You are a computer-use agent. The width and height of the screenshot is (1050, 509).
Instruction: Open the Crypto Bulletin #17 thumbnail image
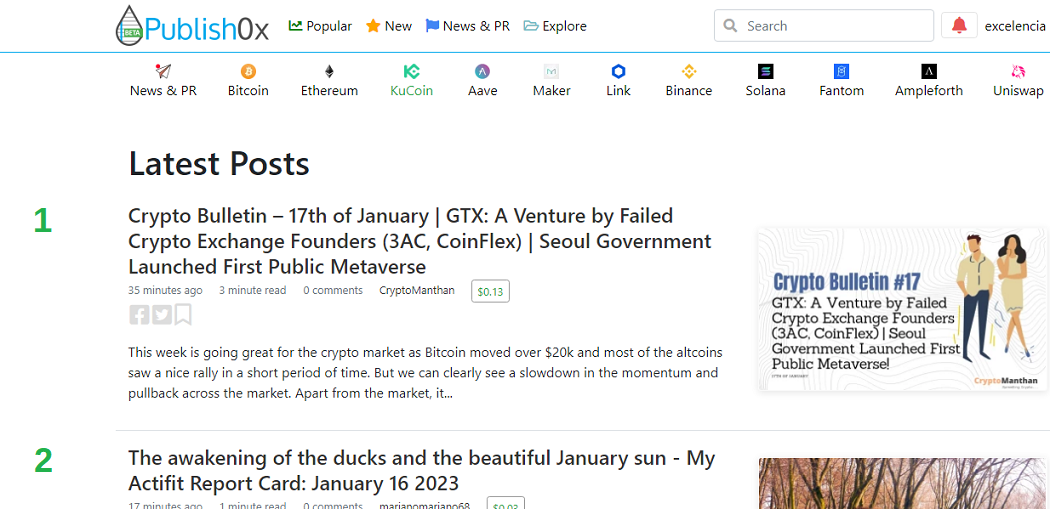pyautogui.click(x=902, y=309)
